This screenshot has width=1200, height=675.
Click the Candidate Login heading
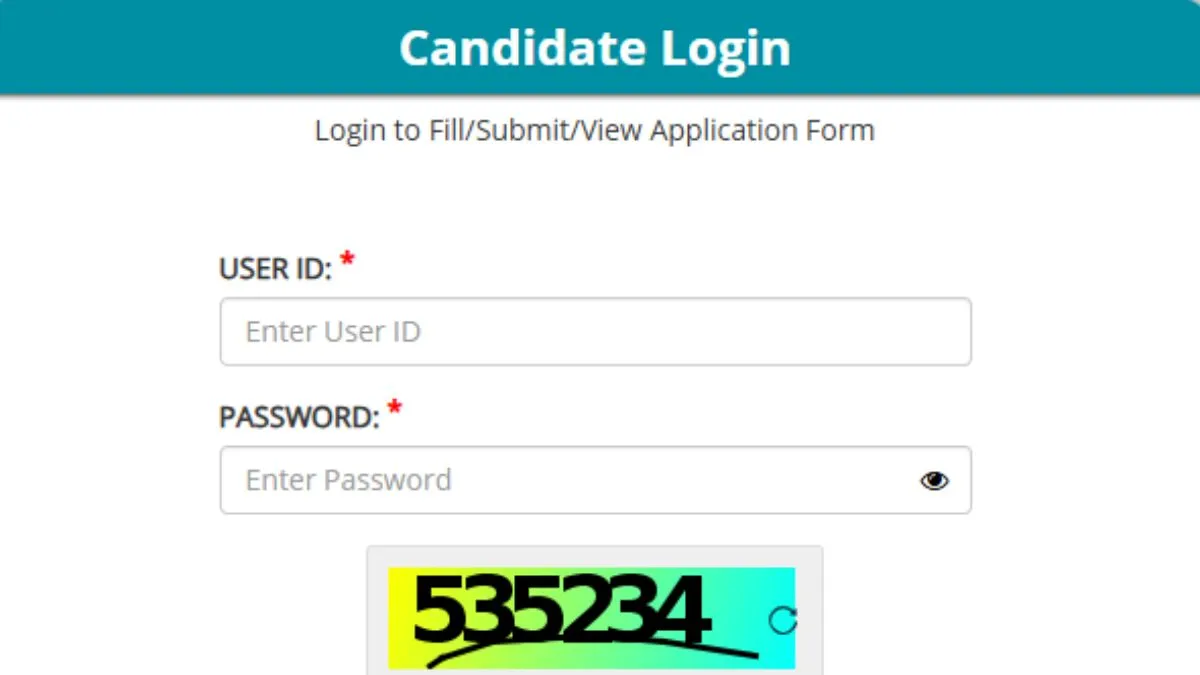[x=595, y=48]
